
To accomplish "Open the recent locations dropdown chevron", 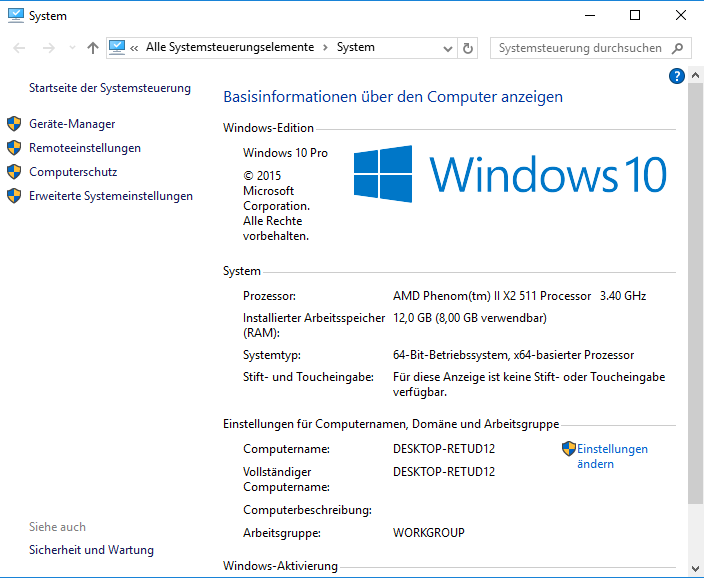I will (x=72, y=48).
